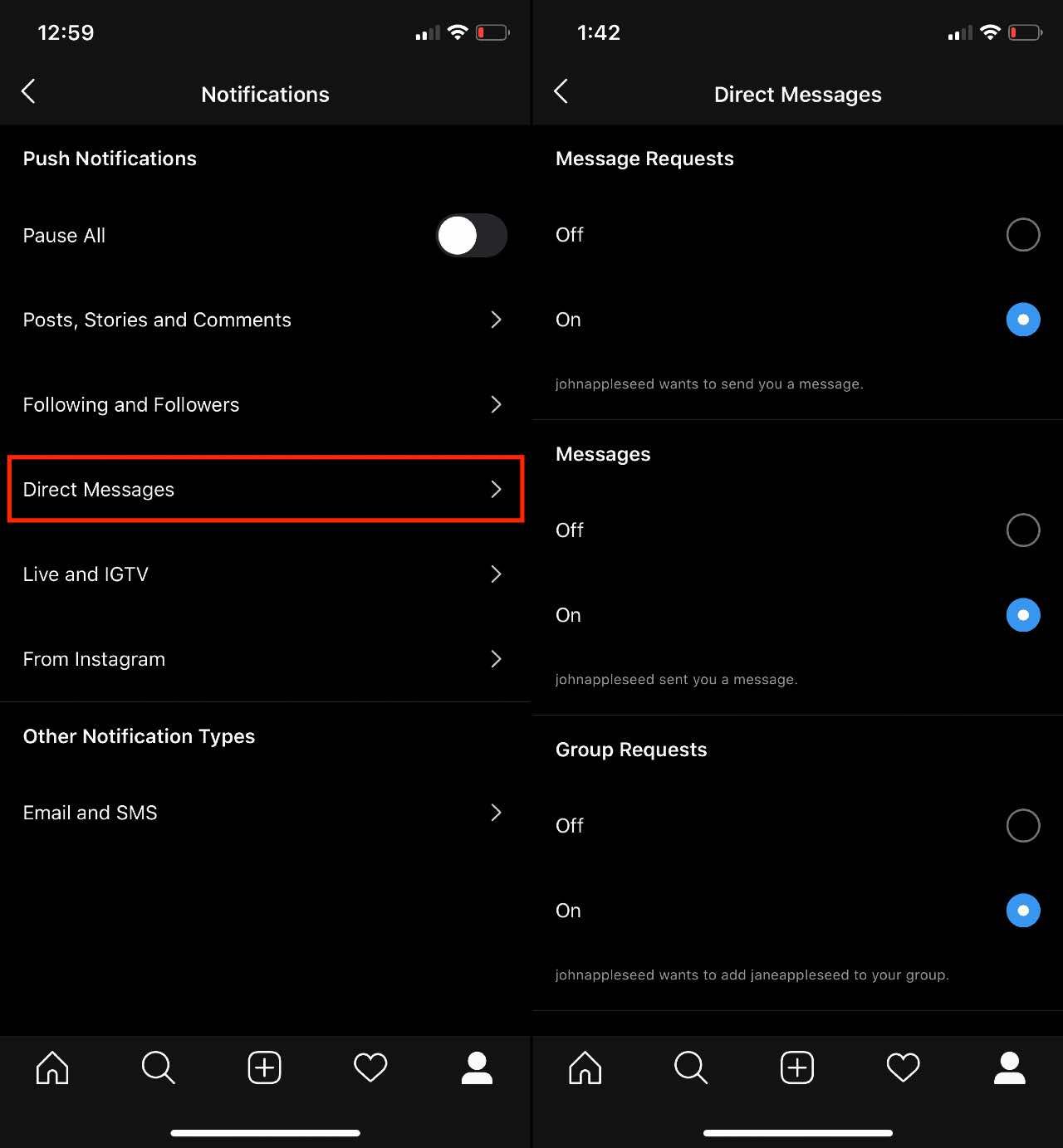
Task: Tap the Other Notification Types heading
Action: (x=139, y=737)
